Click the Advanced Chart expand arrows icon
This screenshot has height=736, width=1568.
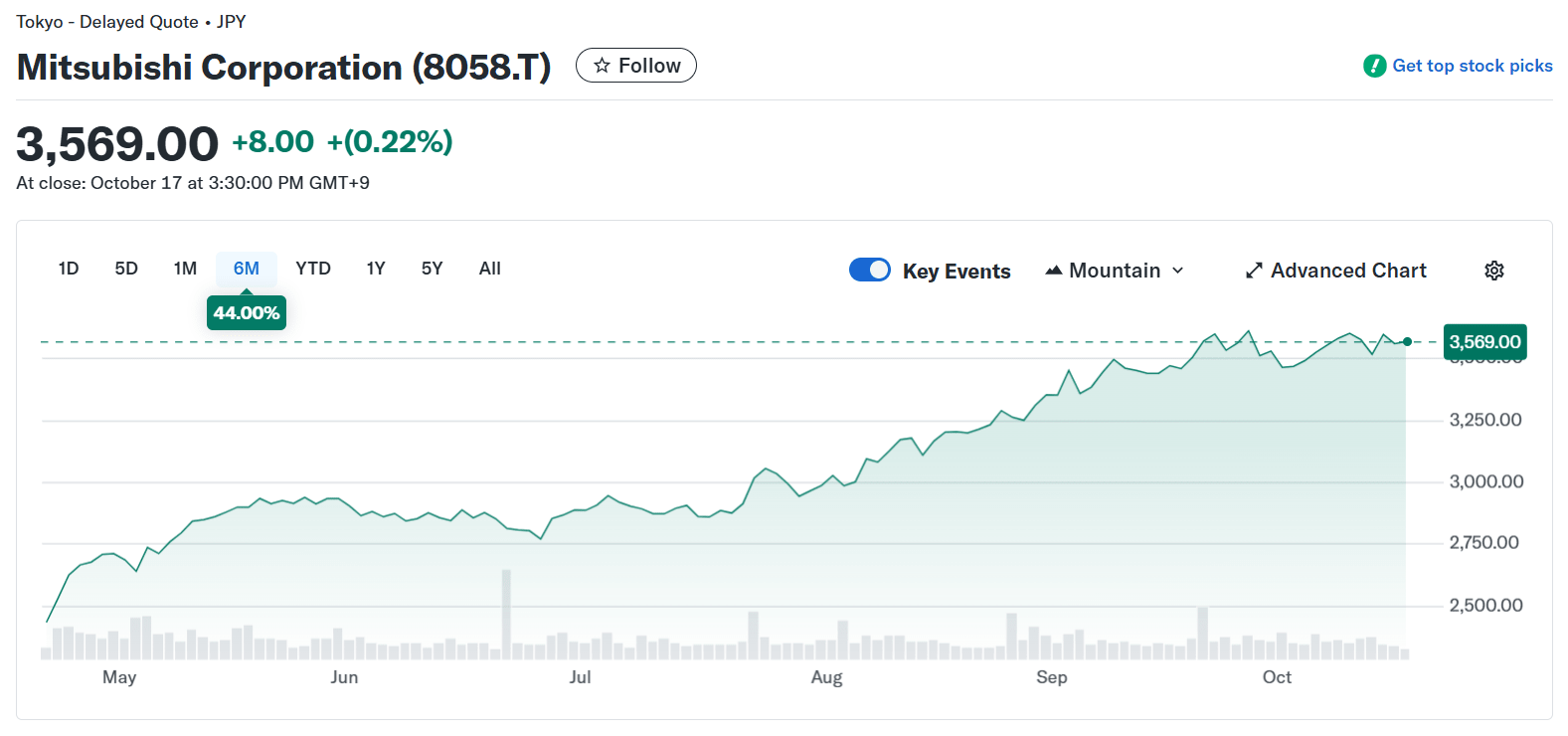click(1254, 271)
